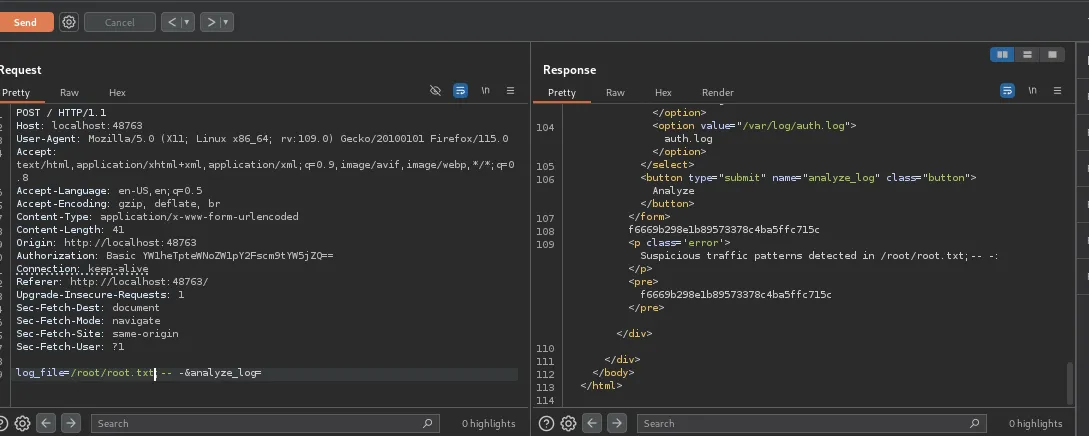Click the Response Search input field

point(811,423)
